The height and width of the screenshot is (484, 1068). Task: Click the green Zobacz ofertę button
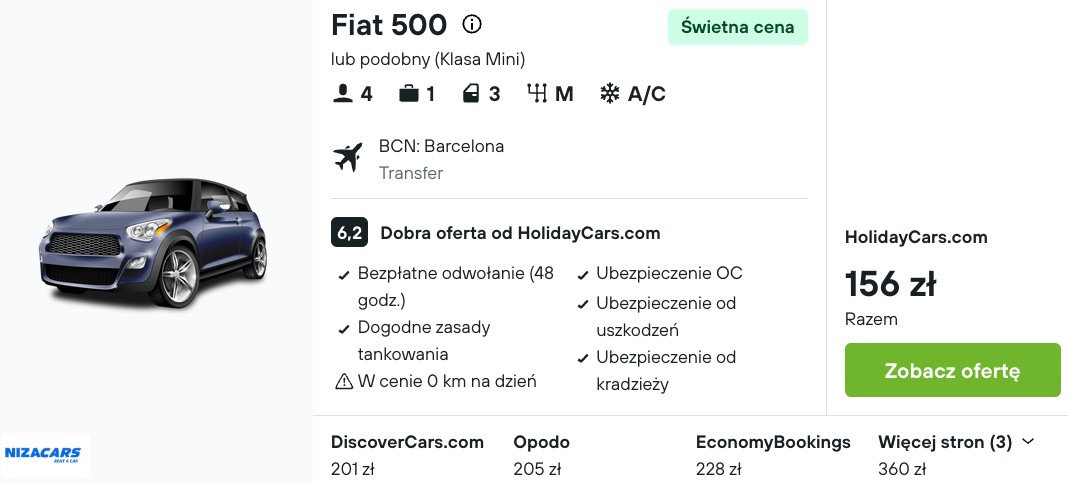point(952,371)
